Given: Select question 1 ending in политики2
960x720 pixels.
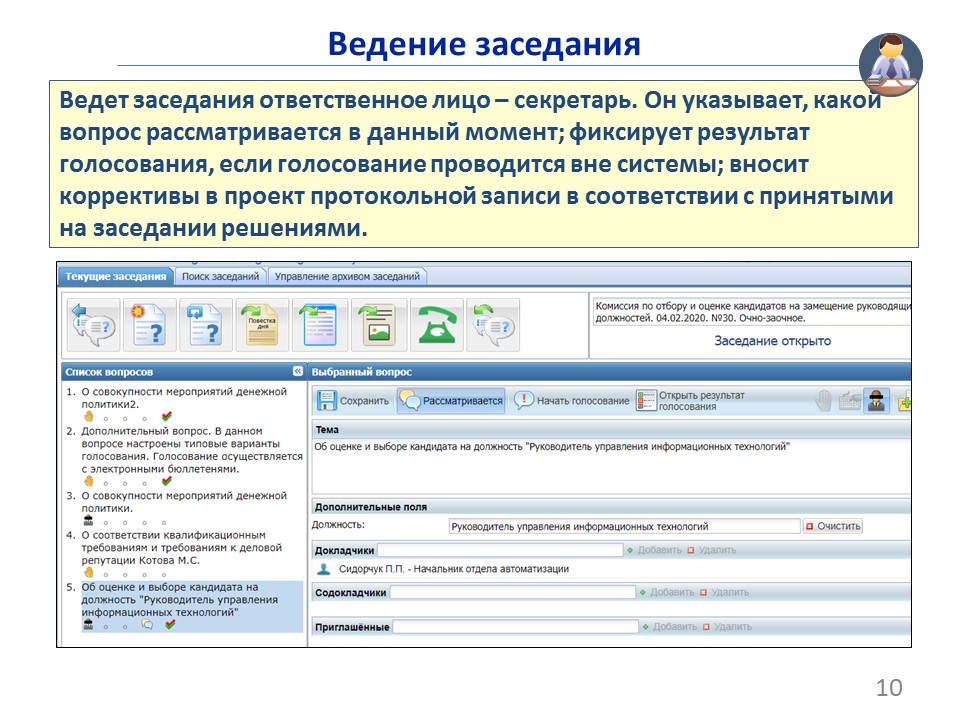Looking at the screenshot, I should (184, 398).
